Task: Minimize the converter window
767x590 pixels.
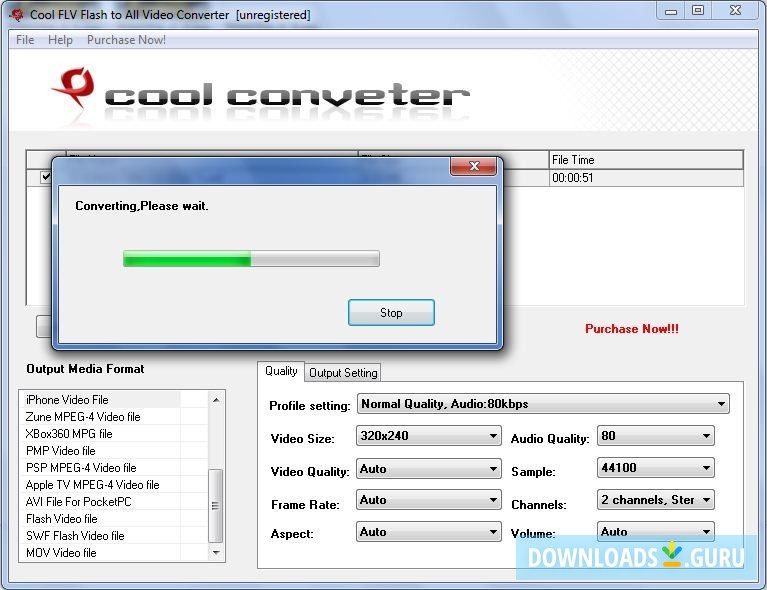Action: (x=671, y=11)
